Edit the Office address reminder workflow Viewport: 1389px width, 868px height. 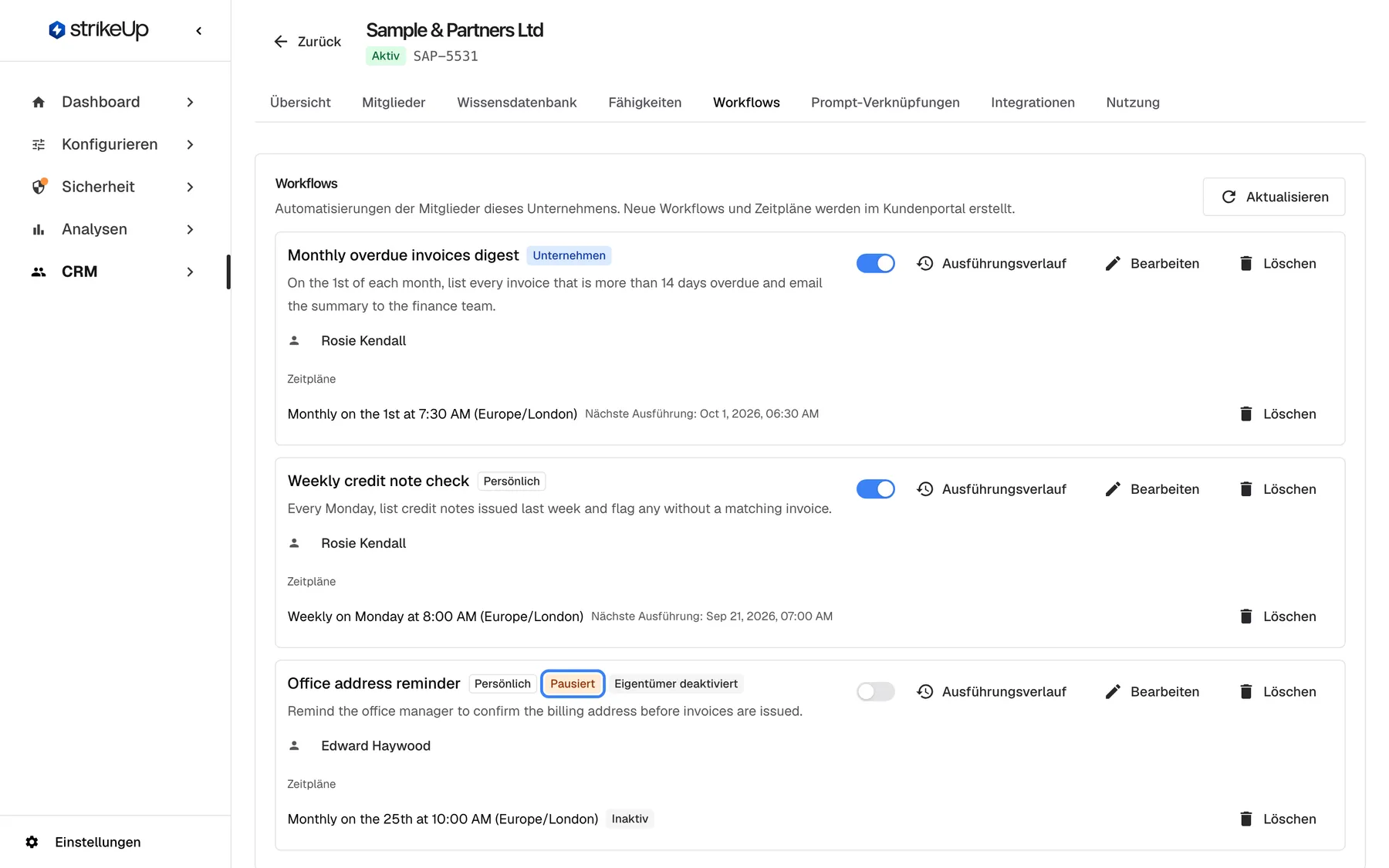coord(1152,691)
